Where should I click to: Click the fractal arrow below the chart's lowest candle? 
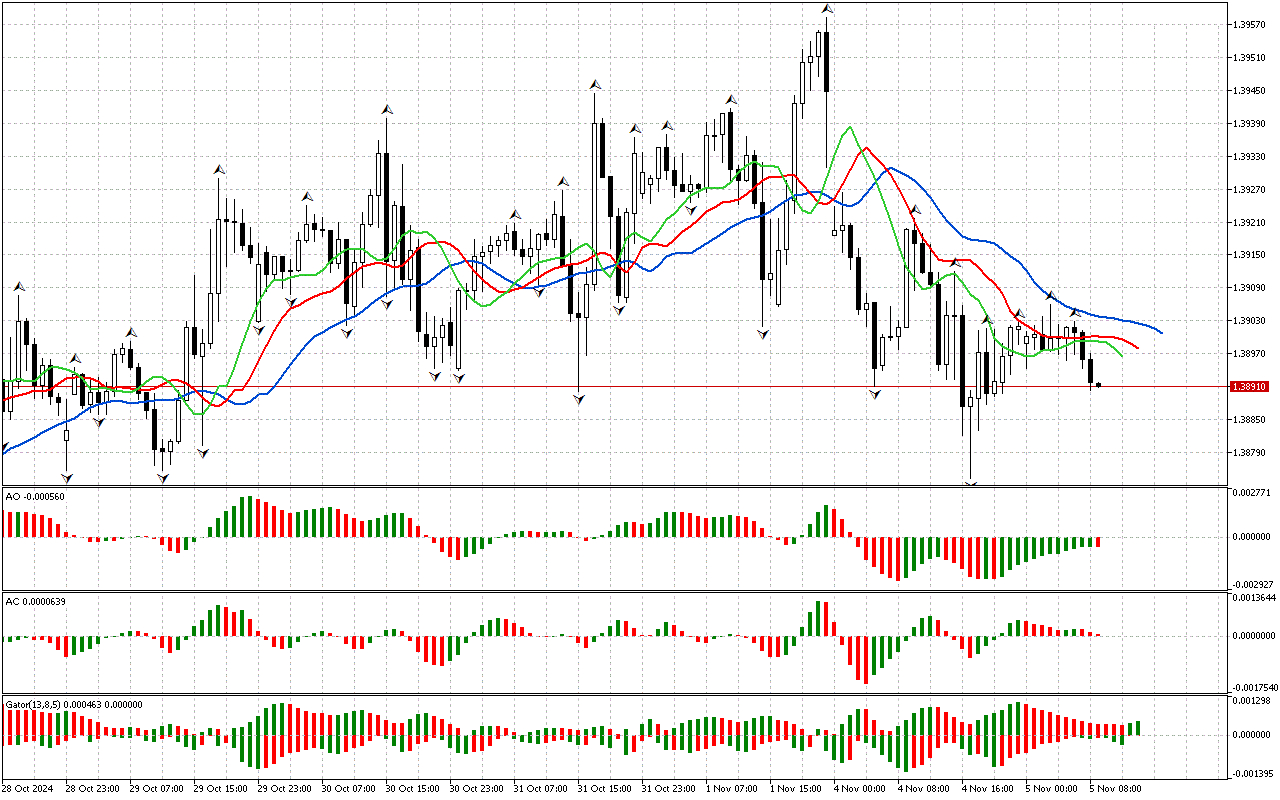[x=970, y=484]
